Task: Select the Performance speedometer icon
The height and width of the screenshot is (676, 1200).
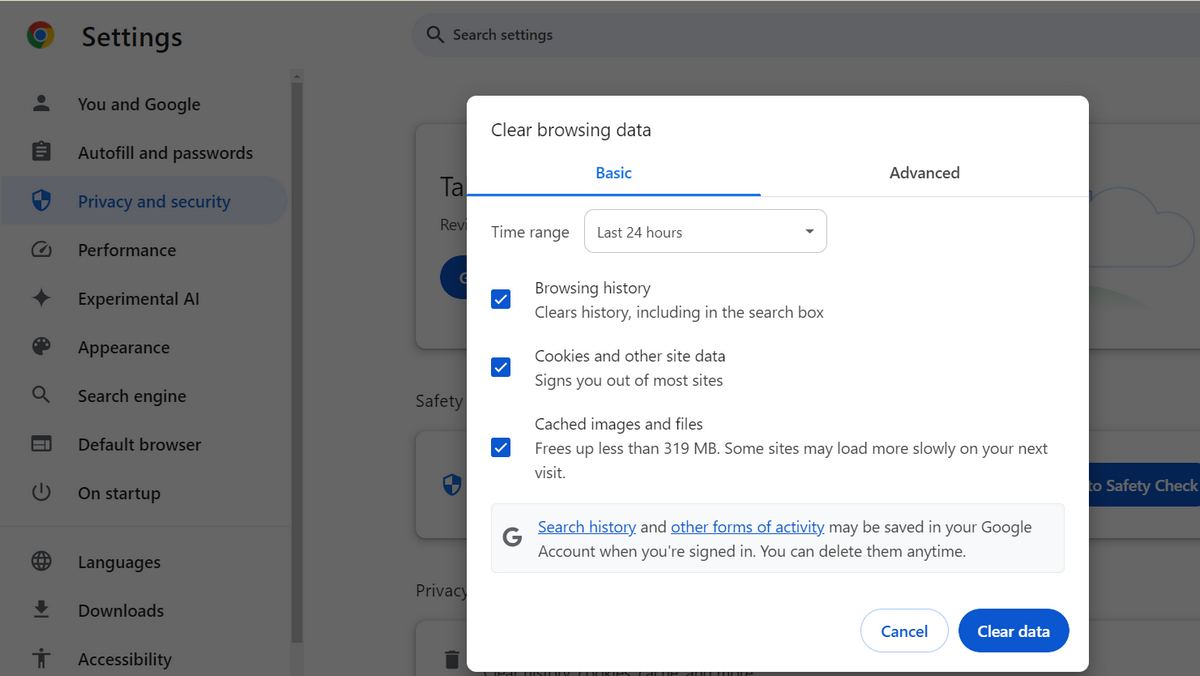Action: [x=41, y=249]
